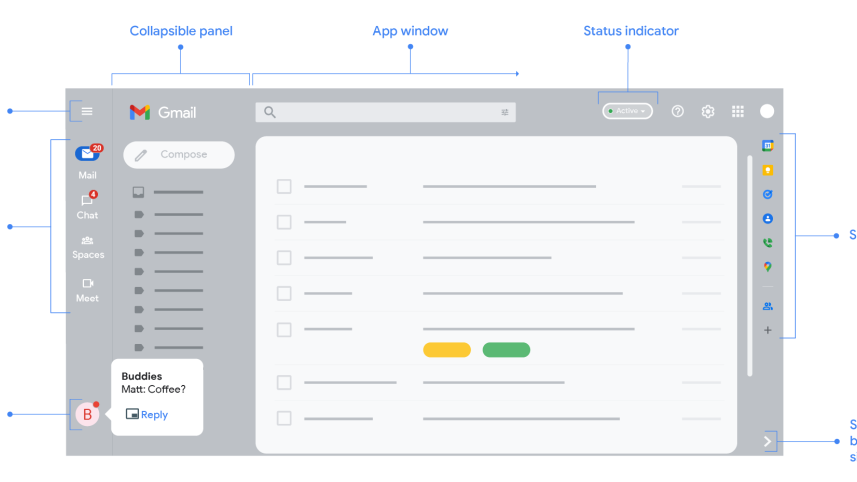The image size is (857, 482).
Task: Click the hamburger main menu icon
Action: (87, 111)
